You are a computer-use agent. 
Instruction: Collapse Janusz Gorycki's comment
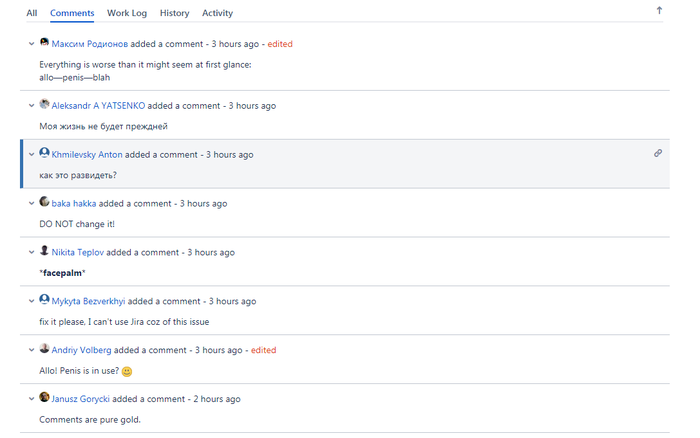pos(32,399)
